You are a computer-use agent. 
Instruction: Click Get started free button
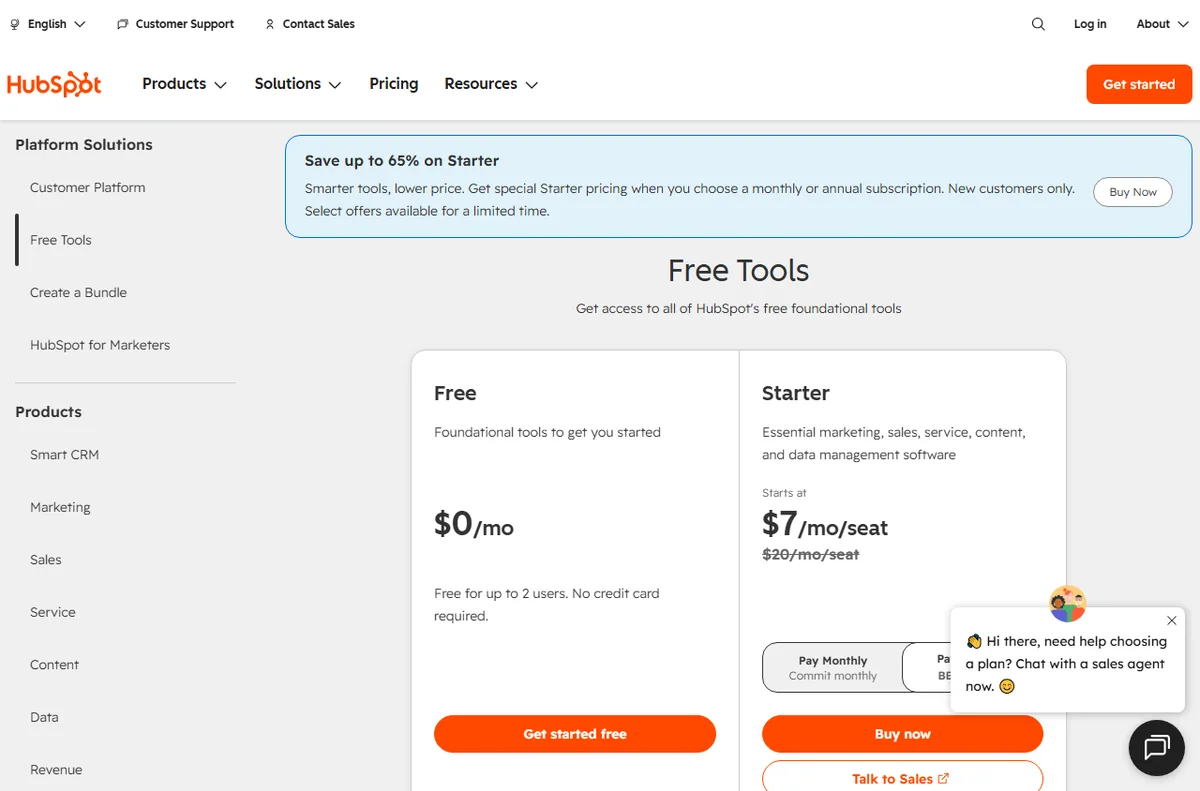click(x=575, y=734)
